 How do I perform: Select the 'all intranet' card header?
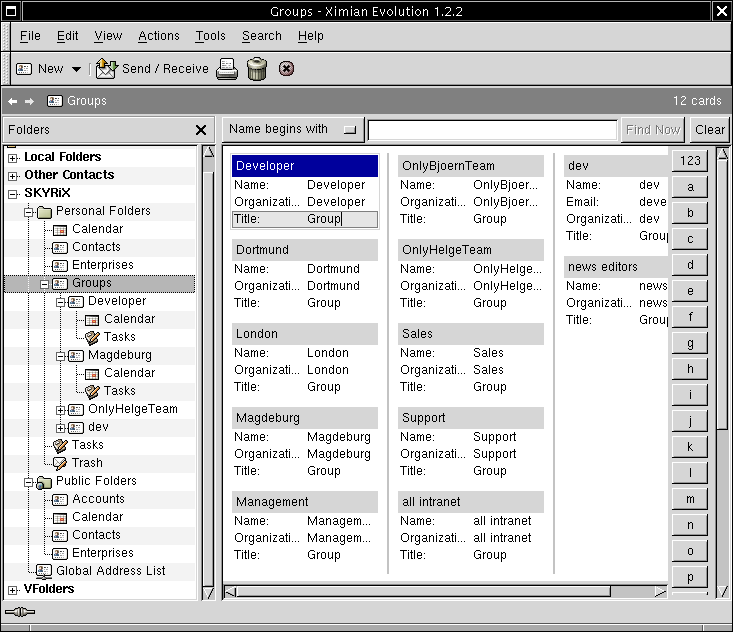(x=471, y=502)
